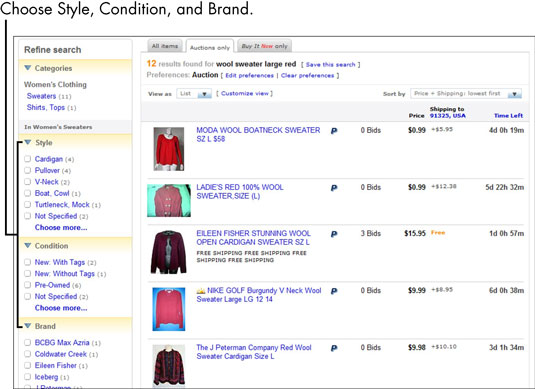This screenshot has width=535, height=389.
Task: Check Not Specified under Style
Action: [x=28, y=216]
